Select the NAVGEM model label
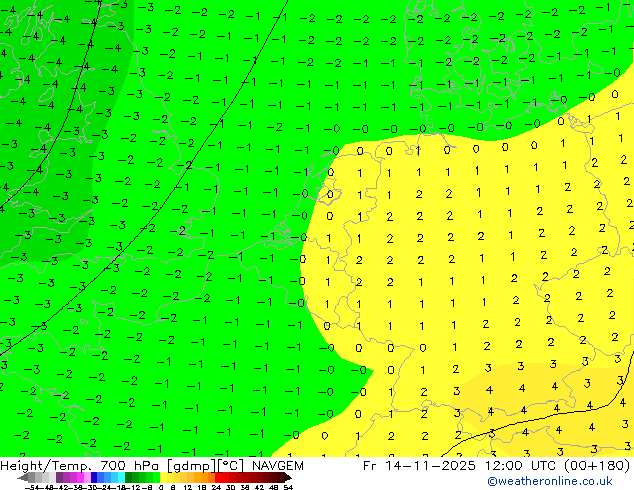 [x=278, y=466]
